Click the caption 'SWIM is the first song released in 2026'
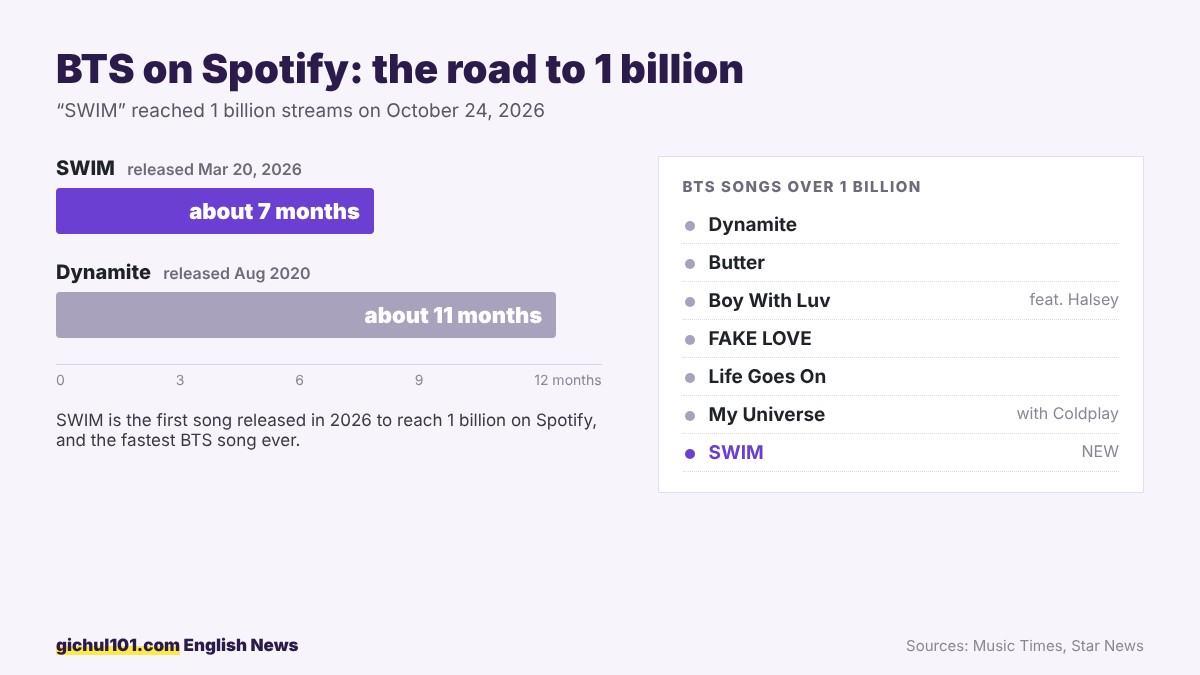The width and height of the screenshot is (1200, 675). click(327, 430)
